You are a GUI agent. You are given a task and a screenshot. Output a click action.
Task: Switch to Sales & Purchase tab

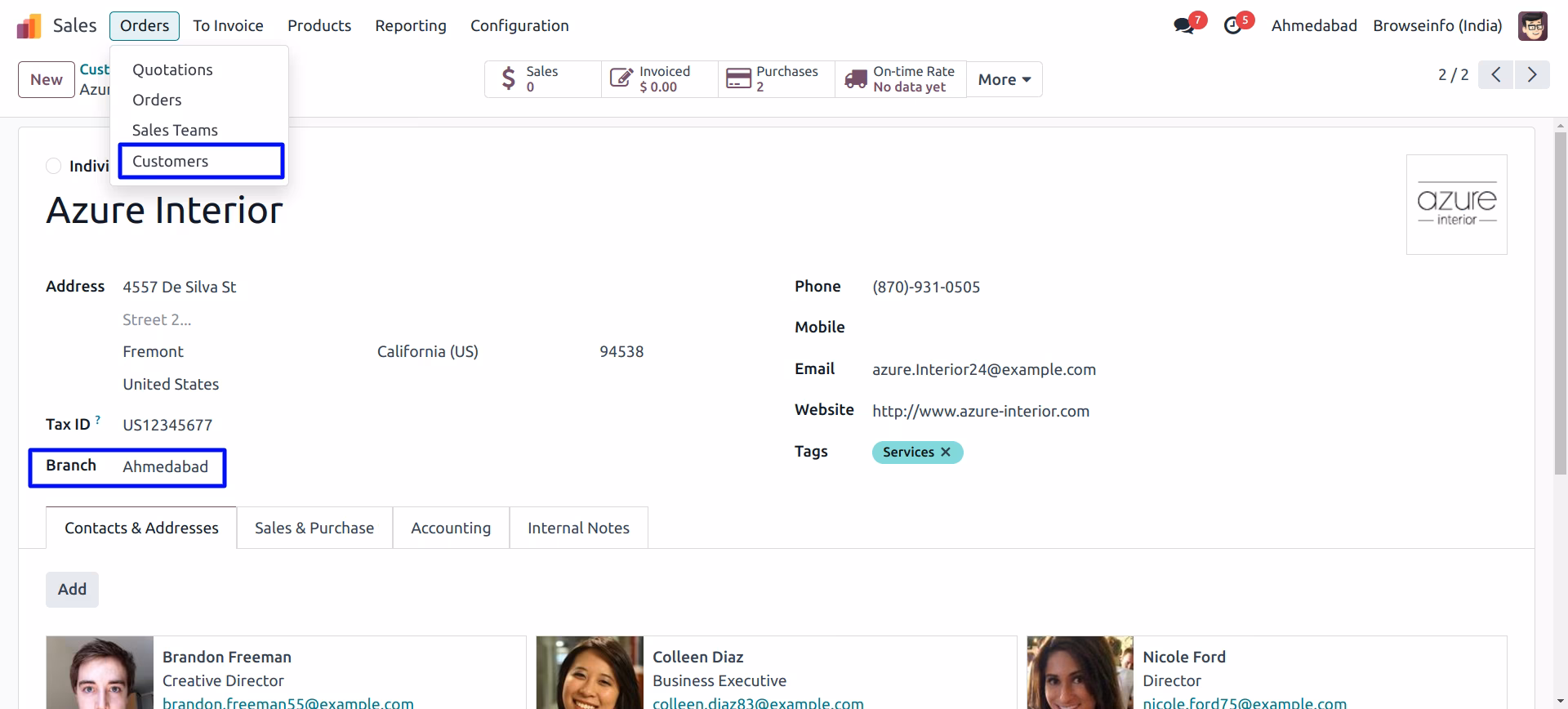point(314,528)
